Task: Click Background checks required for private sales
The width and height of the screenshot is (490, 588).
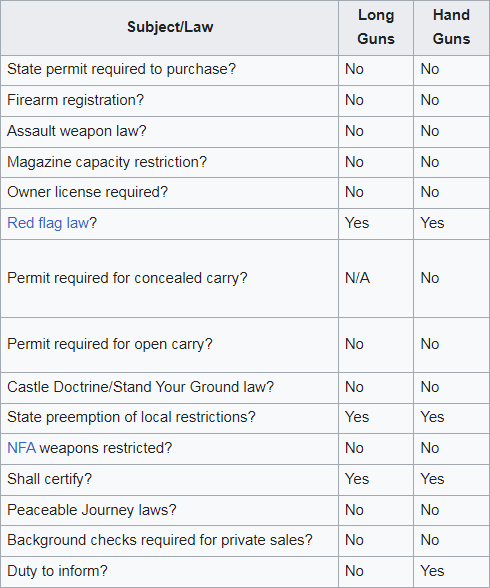Action: pyautogui.click(x=160, y=540)
